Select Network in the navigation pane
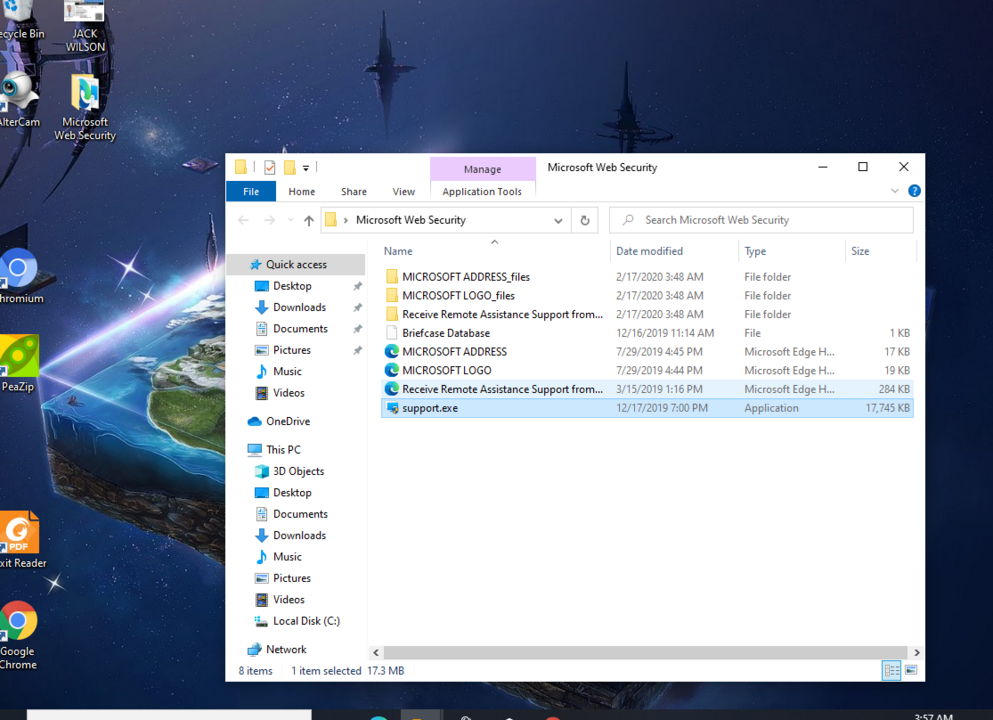Screen dimensions: 993x720 [x=286, y=650]
